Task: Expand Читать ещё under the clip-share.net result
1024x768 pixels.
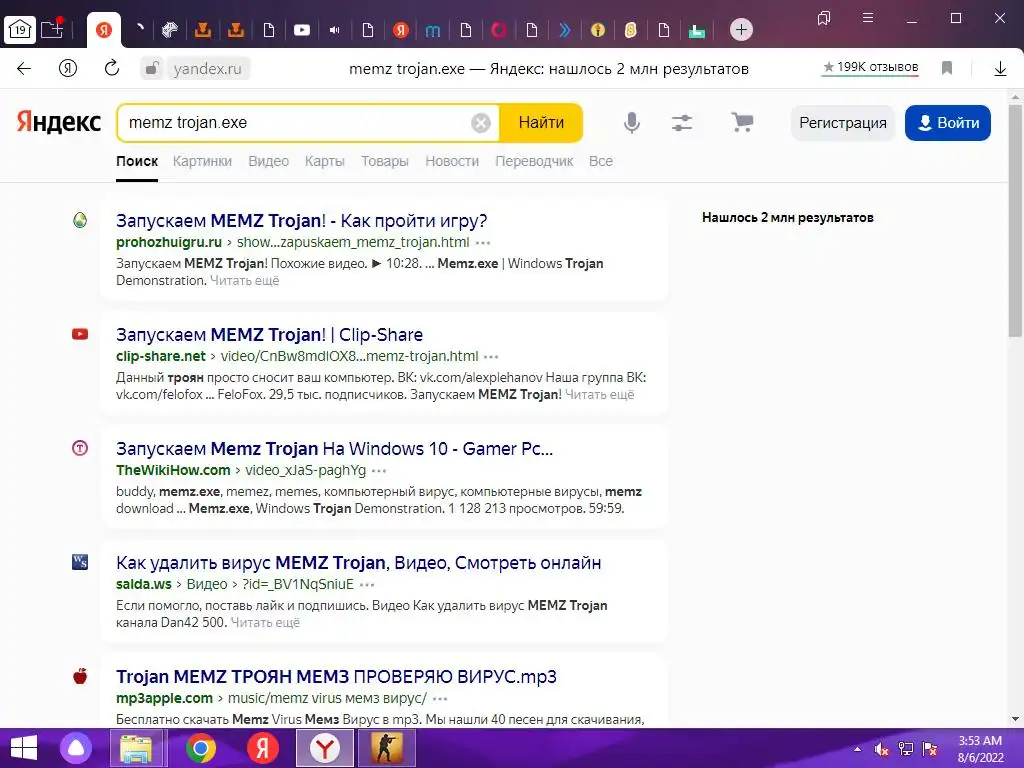Action: pos(600,394)
